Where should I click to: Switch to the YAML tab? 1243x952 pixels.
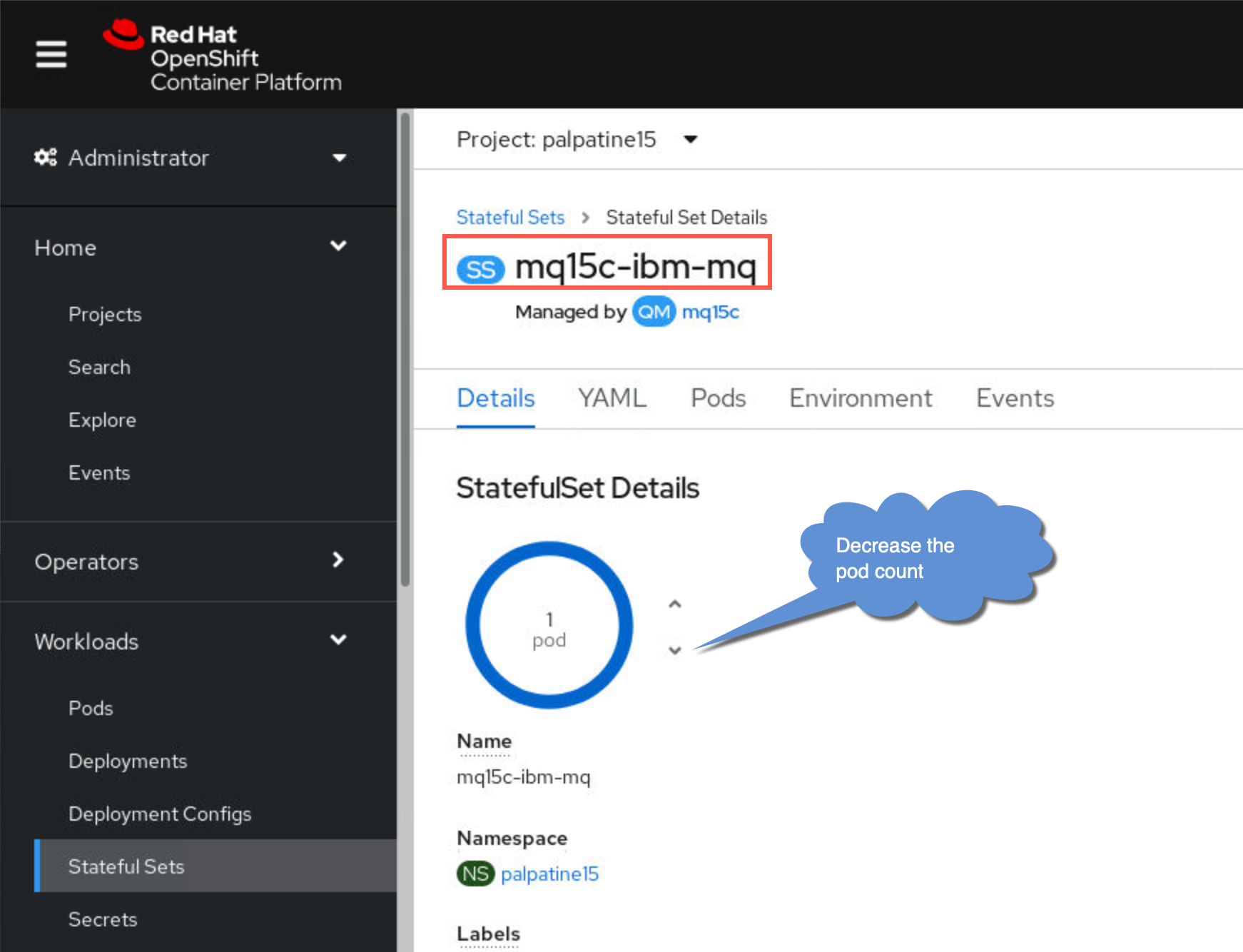click(612, 398)
